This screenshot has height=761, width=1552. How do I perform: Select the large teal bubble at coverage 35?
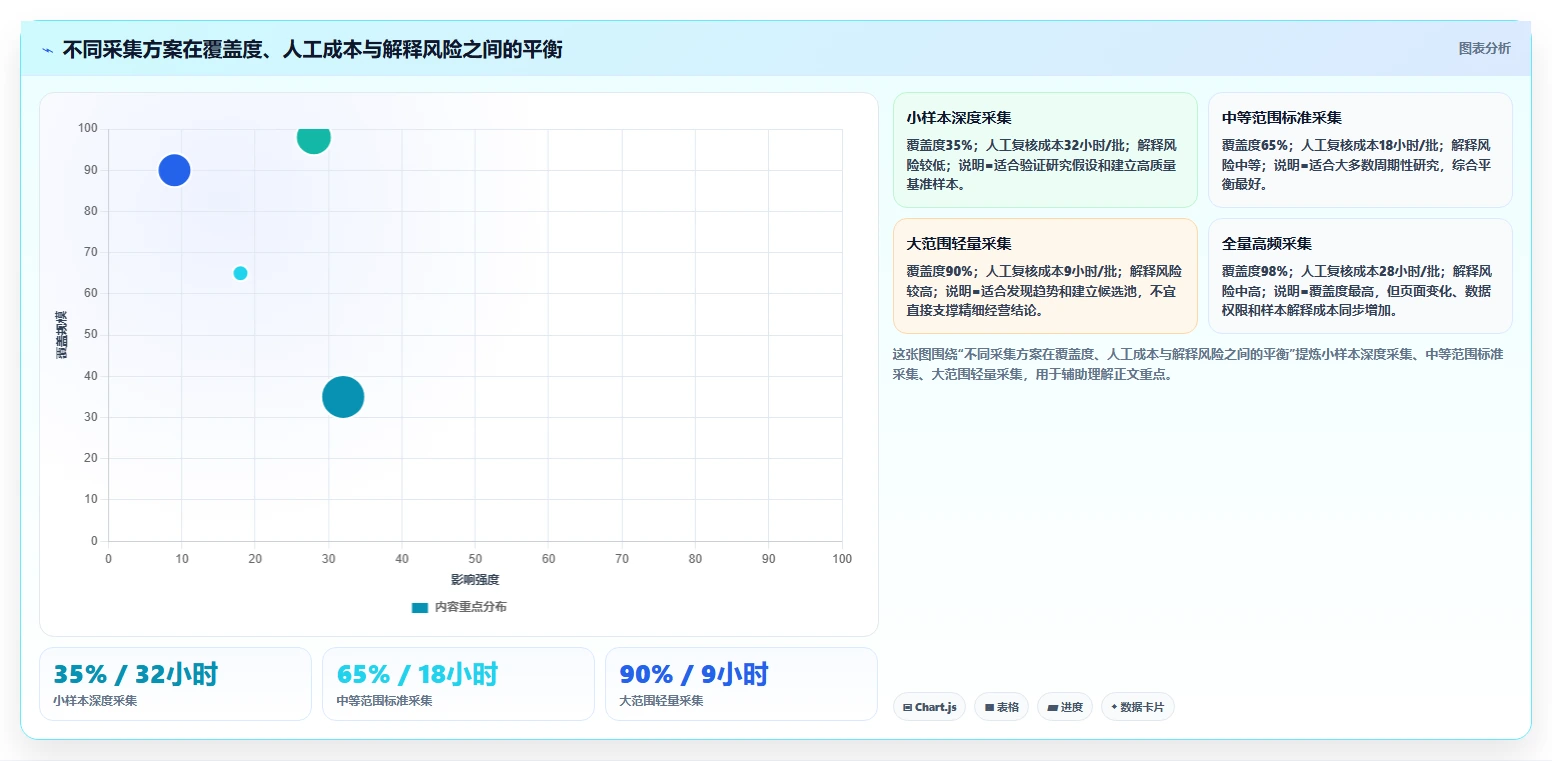(x=343, y=397)
